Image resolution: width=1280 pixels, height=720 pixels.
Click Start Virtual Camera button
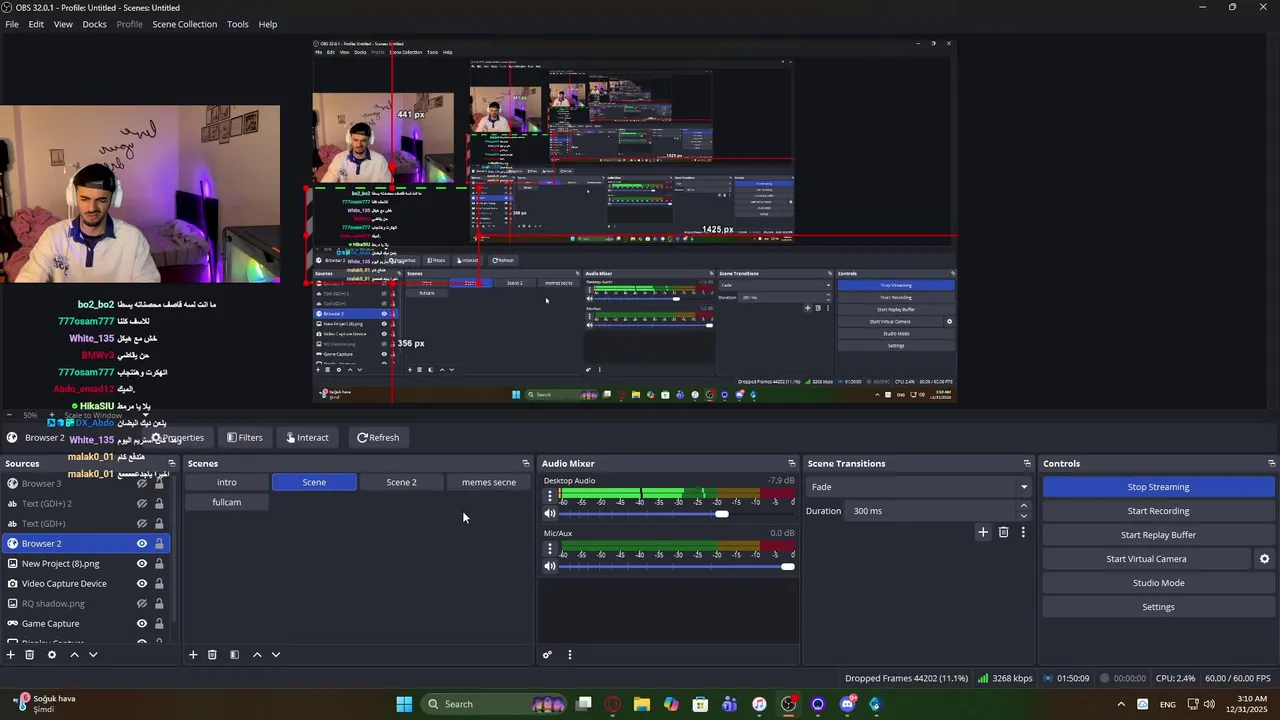point(1146,559)
